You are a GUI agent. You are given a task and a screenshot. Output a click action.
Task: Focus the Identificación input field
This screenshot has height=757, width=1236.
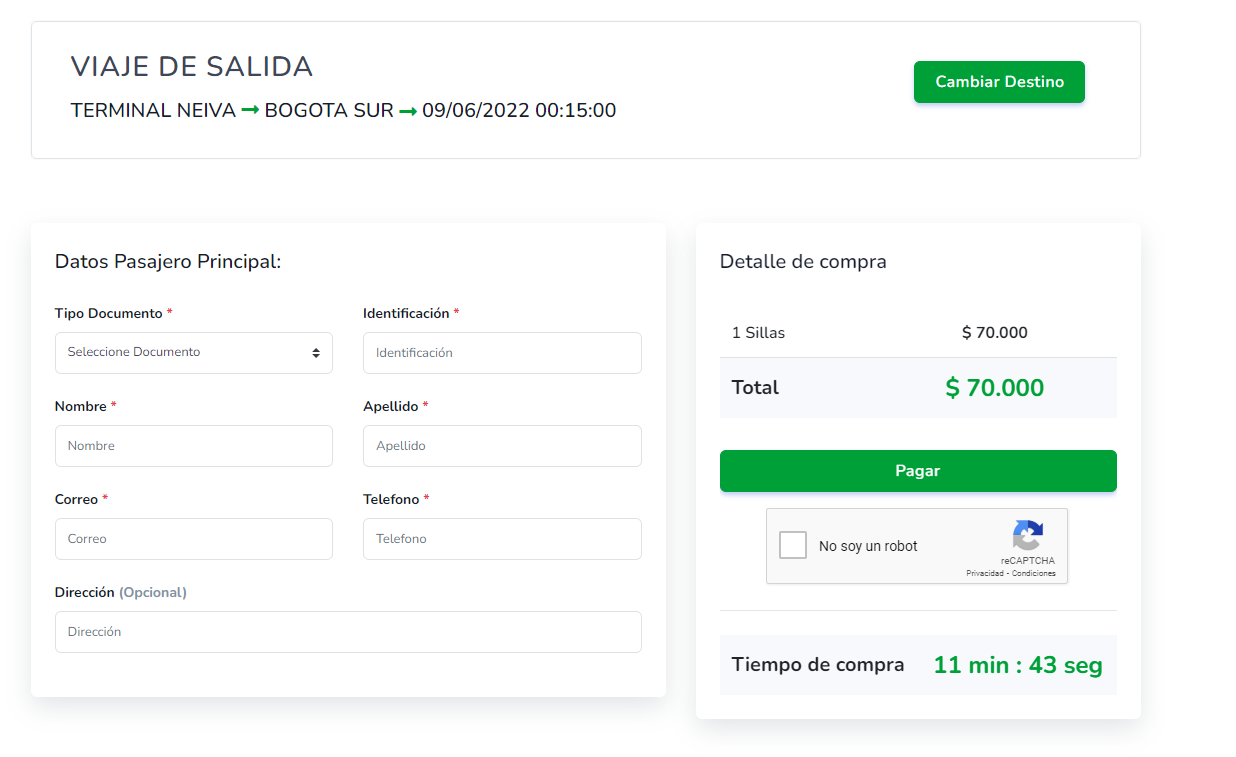click(502, 353)
